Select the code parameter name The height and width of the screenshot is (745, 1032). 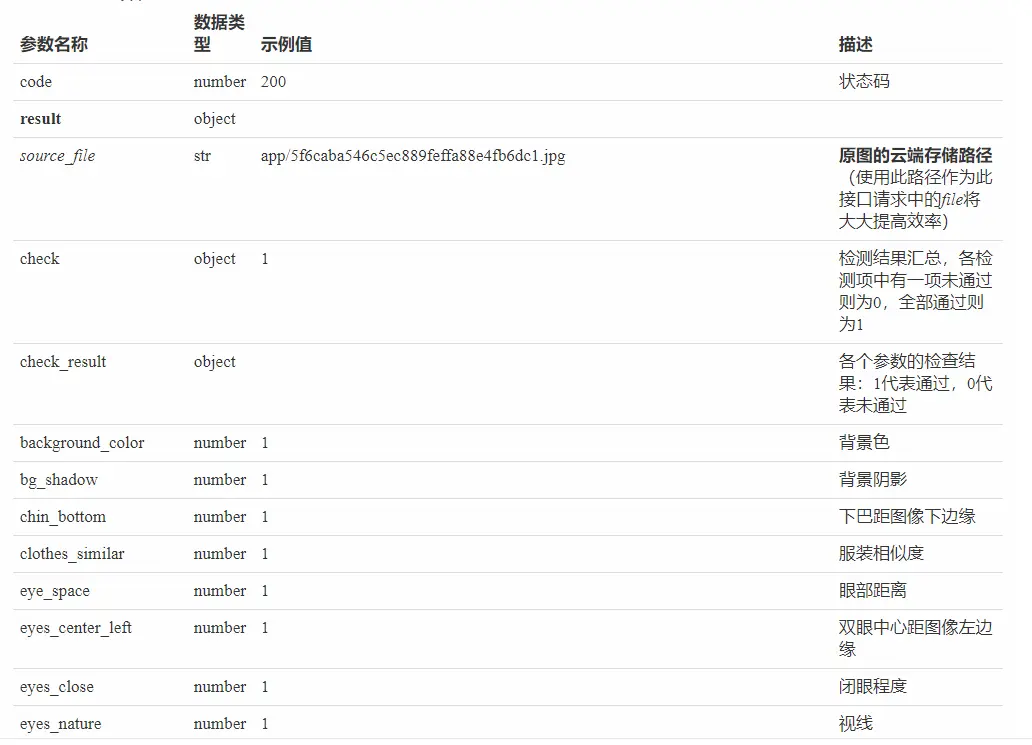point(36,82)
